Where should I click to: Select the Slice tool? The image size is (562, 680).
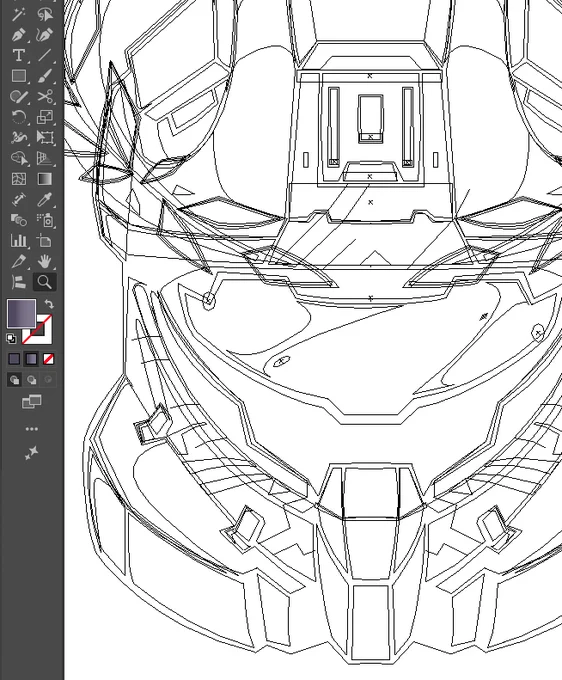tap(19, 261)
